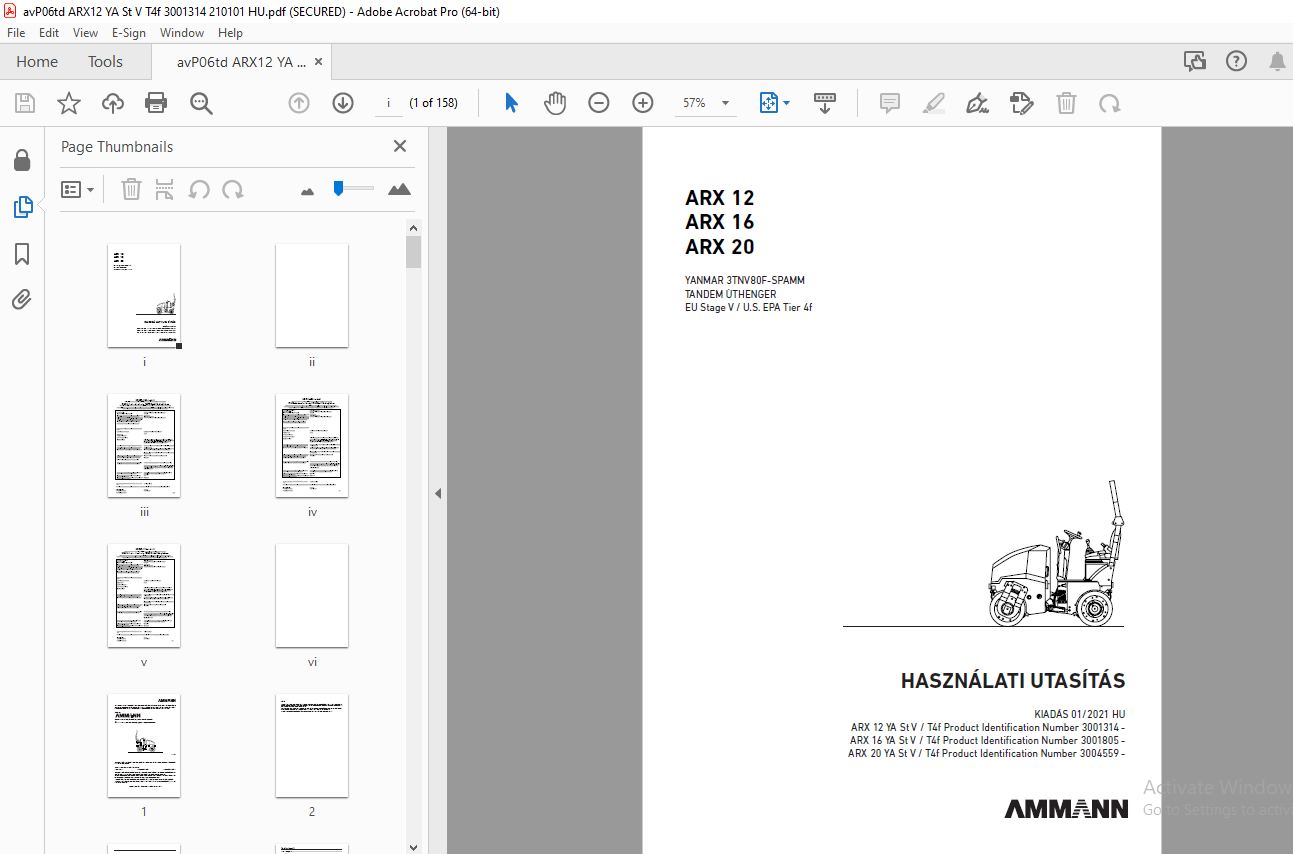Activate the selection arrow tool

pos(511,103)
